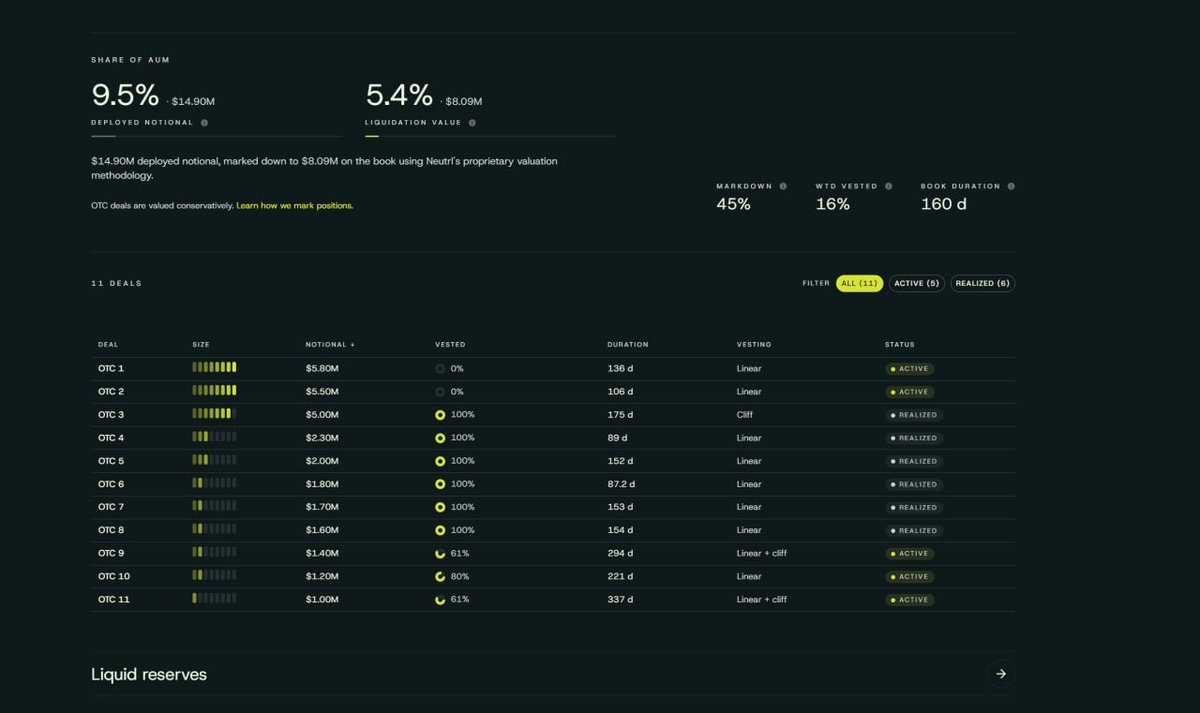Click the info icon next to Wtd Vested
The height and width of the screenshot is (713, 1200).
click(x=888, y=186)
